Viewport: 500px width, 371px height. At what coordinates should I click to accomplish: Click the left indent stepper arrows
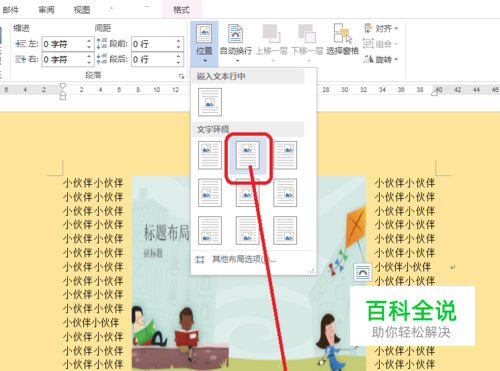[x=89, y=44]
